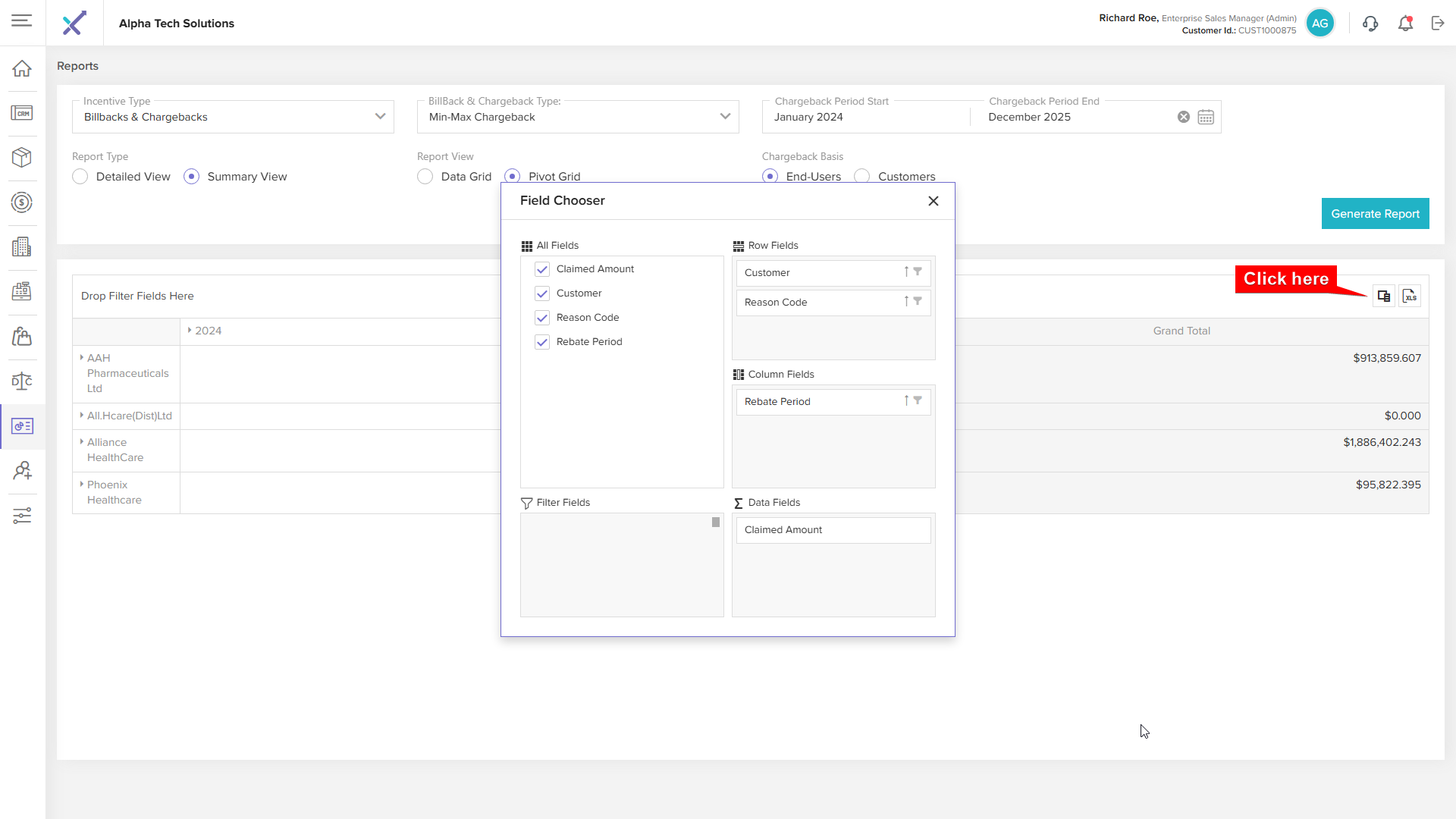
Task: Click the support headset icon
Action: click(x=1370, y=24)
